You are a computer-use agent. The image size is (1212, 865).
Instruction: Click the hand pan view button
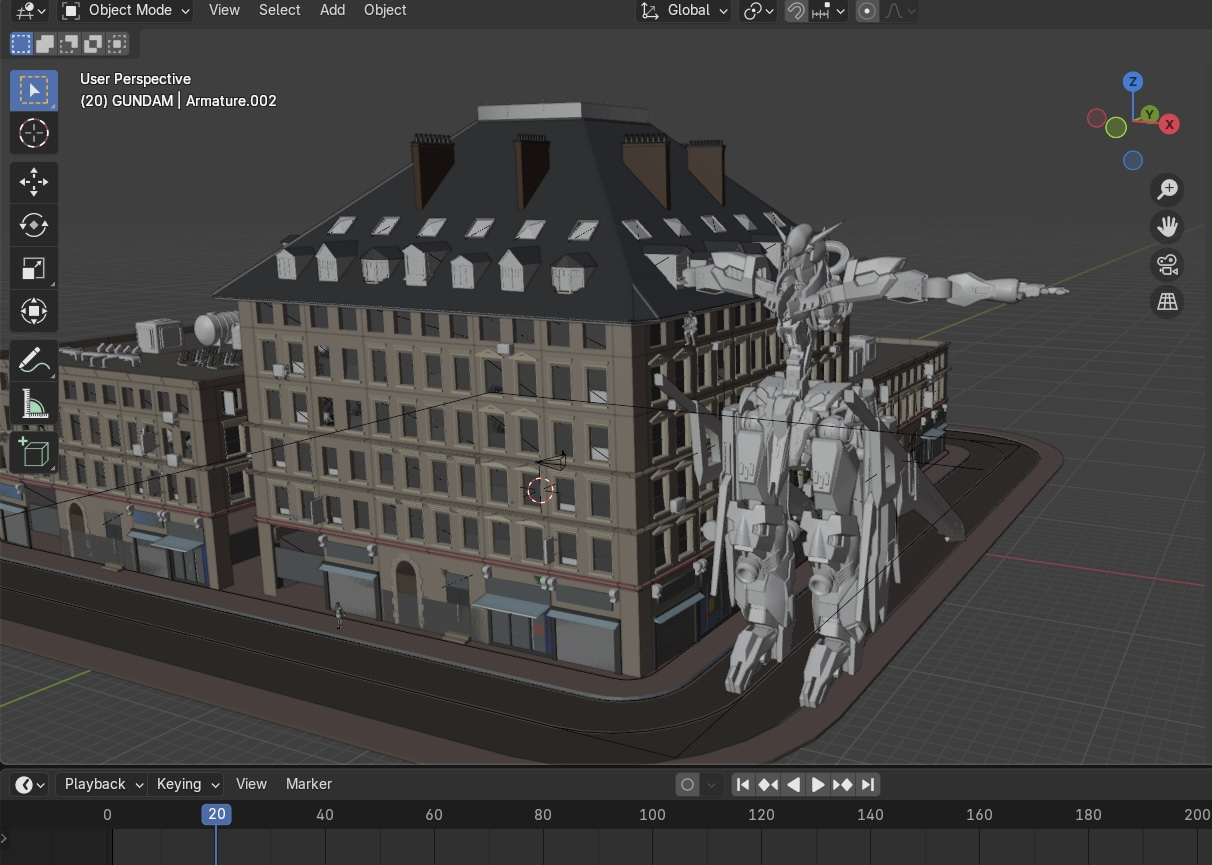pyautogui.click(x=1167, y=227)
